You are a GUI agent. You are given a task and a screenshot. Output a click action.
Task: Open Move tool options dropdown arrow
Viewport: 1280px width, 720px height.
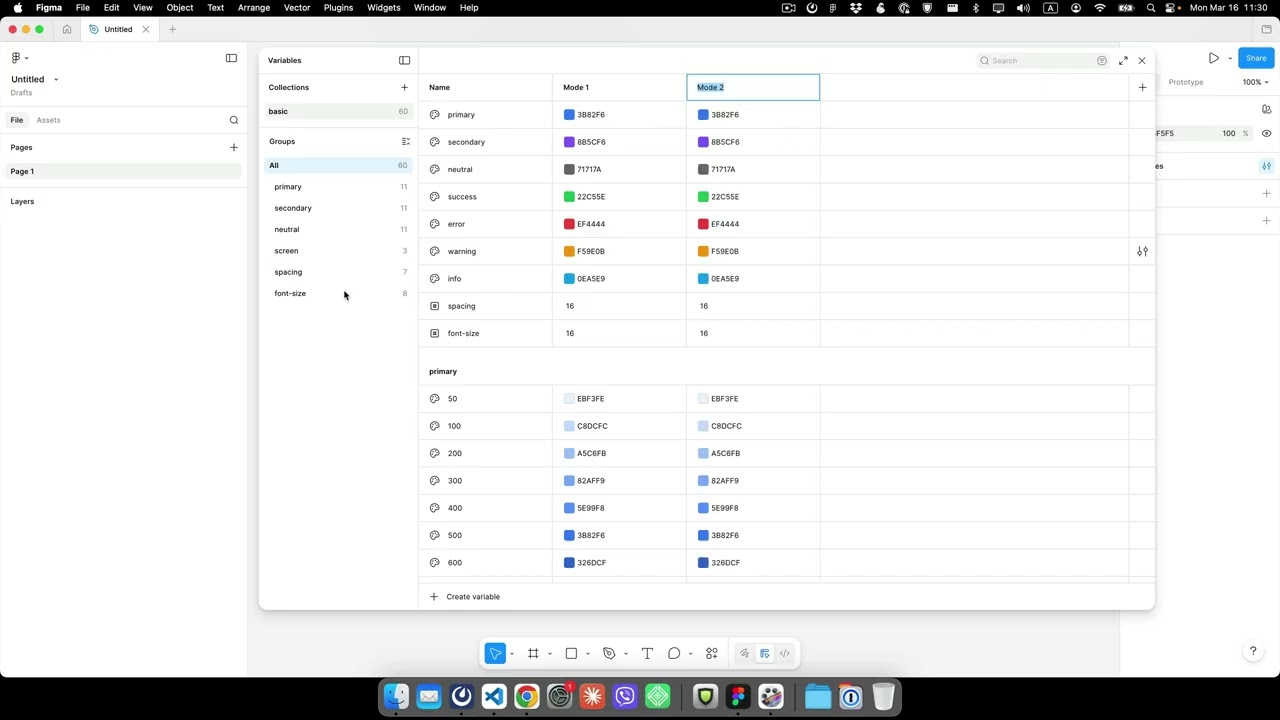tap(512, 654)
